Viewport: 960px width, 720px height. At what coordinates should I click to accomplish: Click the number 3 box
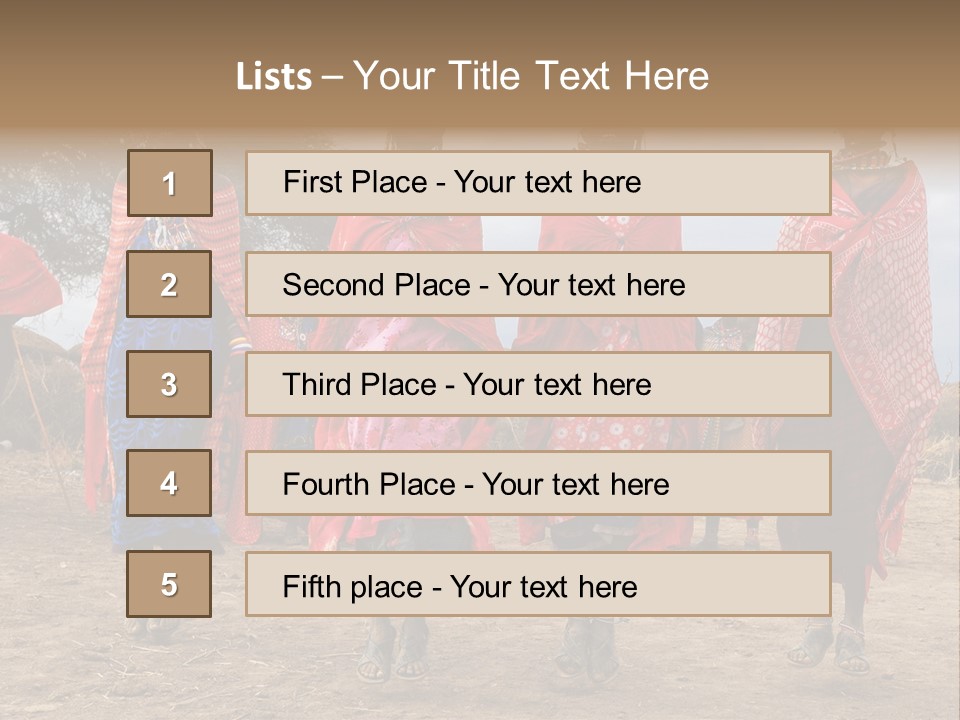click(x=169, y=384)
